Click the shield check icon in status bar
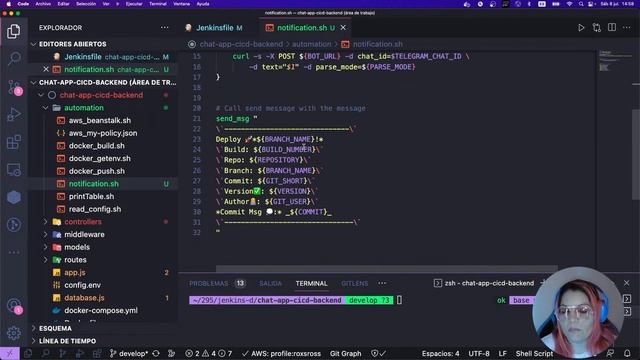Screen dimensions: 640x360 [378, 353]
